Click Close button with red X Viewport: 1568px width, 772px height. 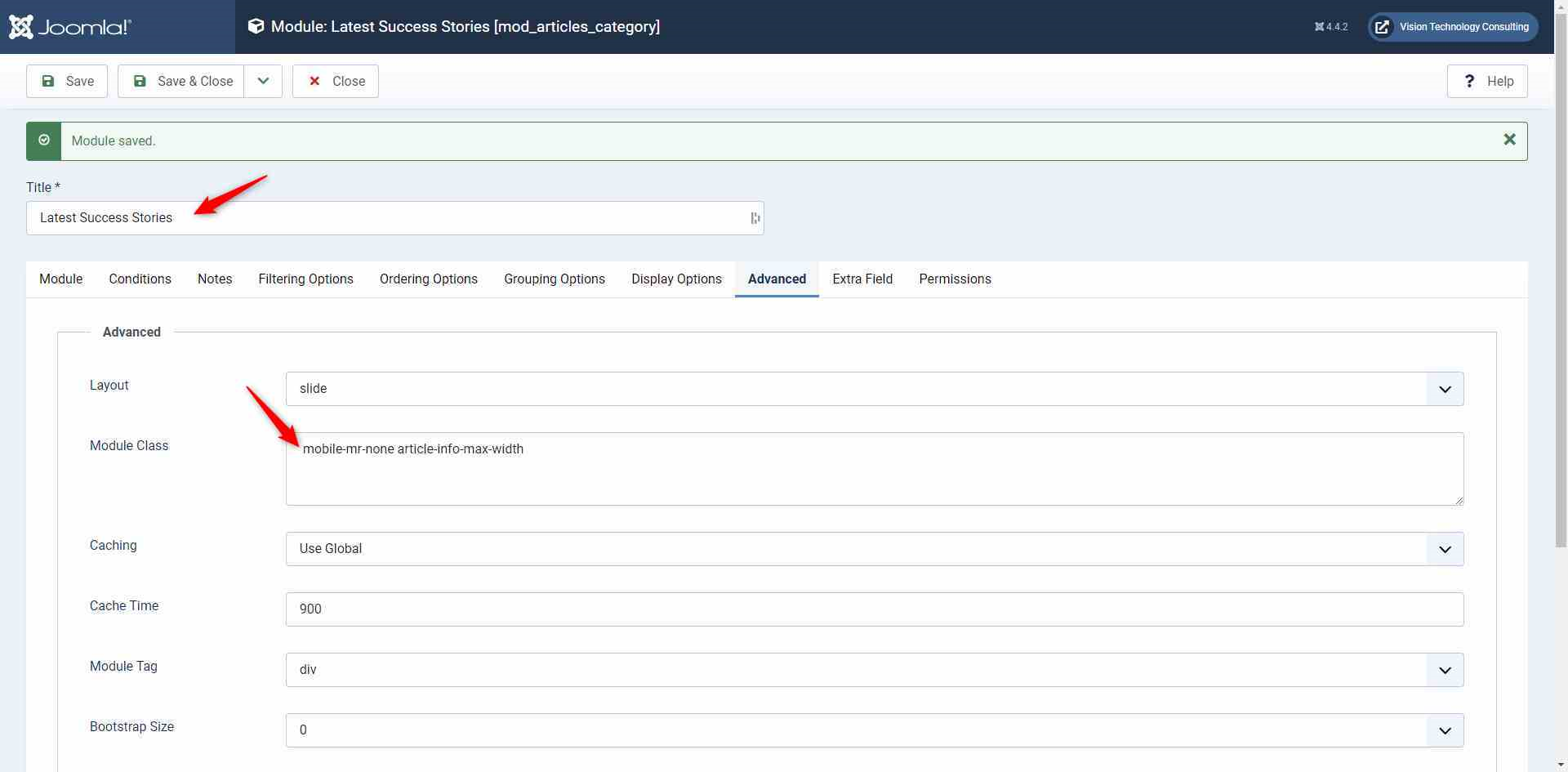(x=336, y=81)
